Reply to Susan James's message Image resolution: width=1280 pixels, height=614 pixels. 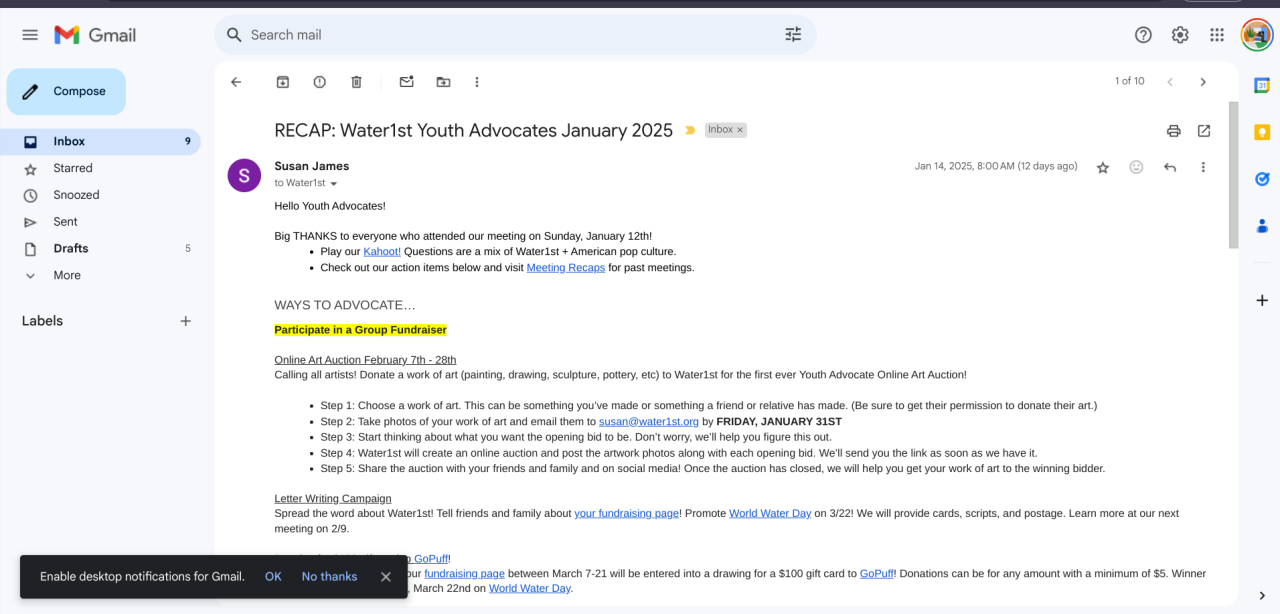click(1170, 167)
